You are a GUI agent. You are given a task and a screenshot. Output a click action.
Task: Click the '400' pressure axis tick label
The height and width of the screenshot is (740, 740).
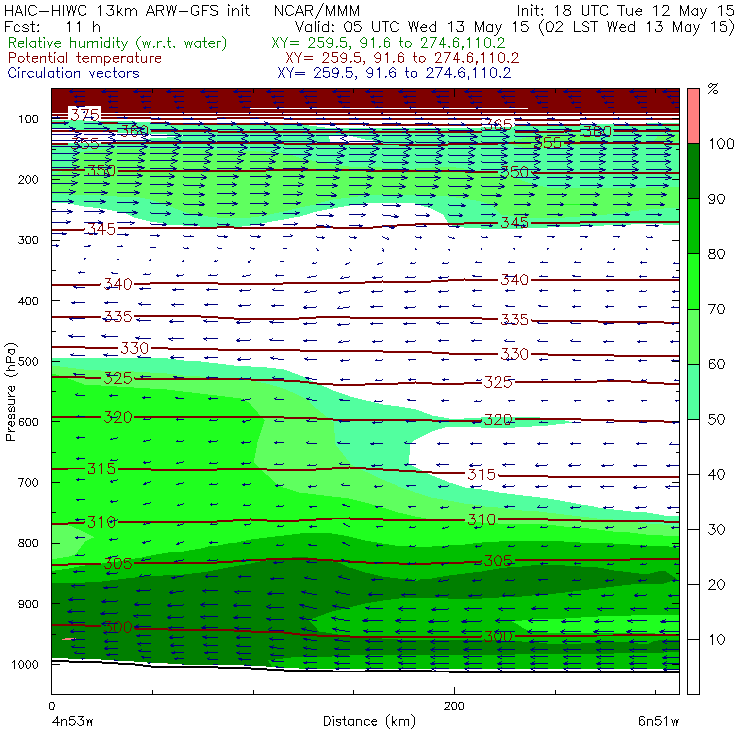28,301
